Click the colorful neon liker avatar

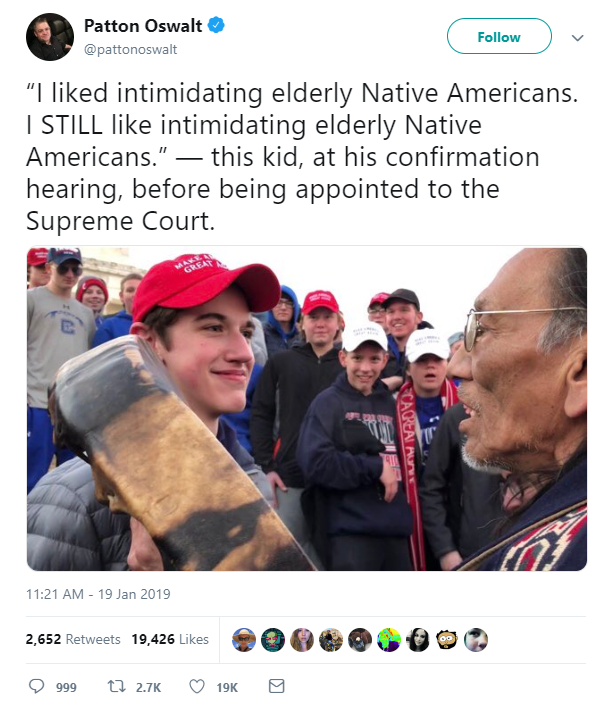[389, 640]
